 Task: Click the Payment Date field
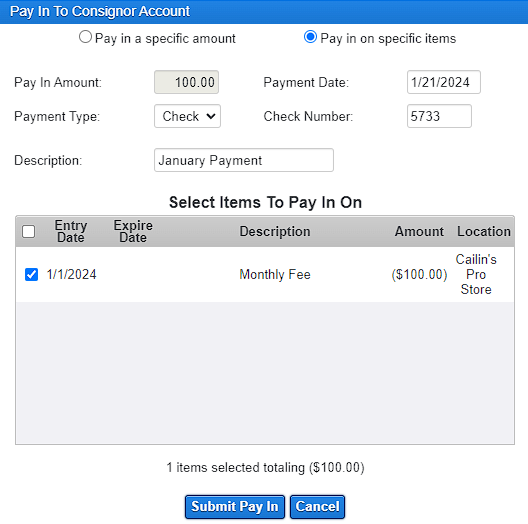pos(443,82)
